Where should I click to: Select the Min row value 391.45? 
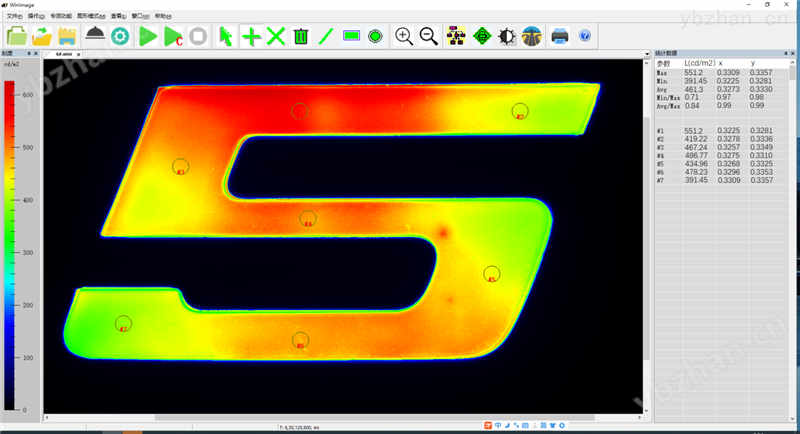(695, 81)
